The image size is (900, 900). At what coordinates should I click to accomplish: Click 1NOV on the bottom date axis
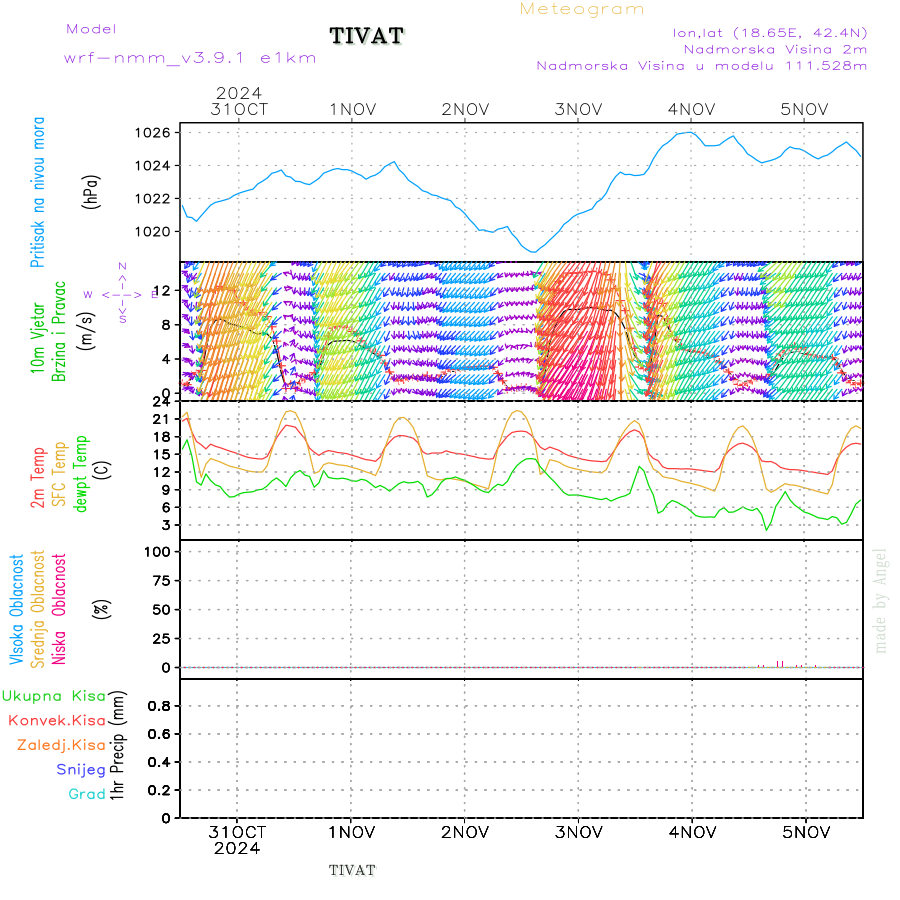352,833
